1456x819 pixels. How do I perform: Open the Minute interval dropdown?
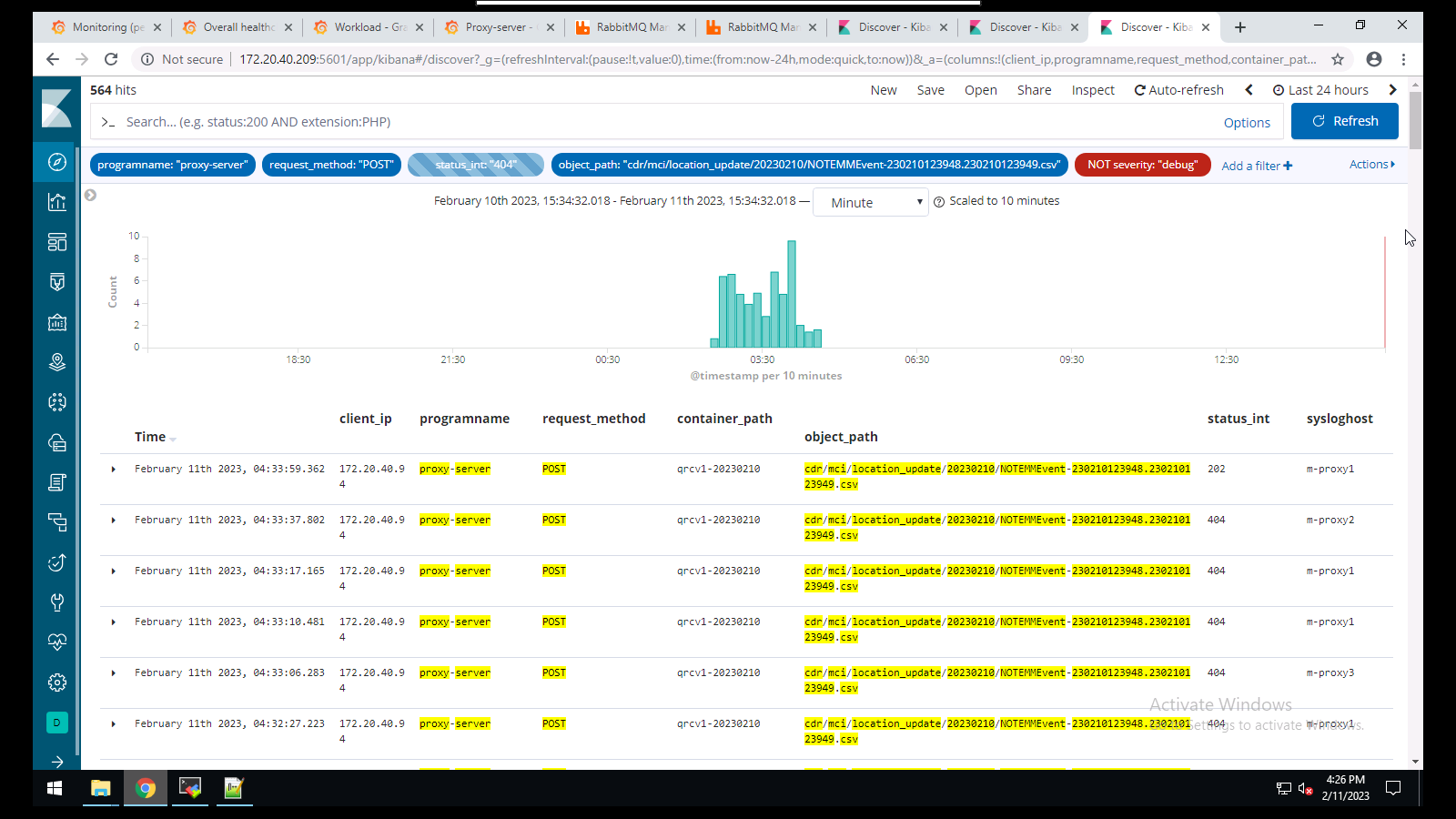click(x=870, y=202)
